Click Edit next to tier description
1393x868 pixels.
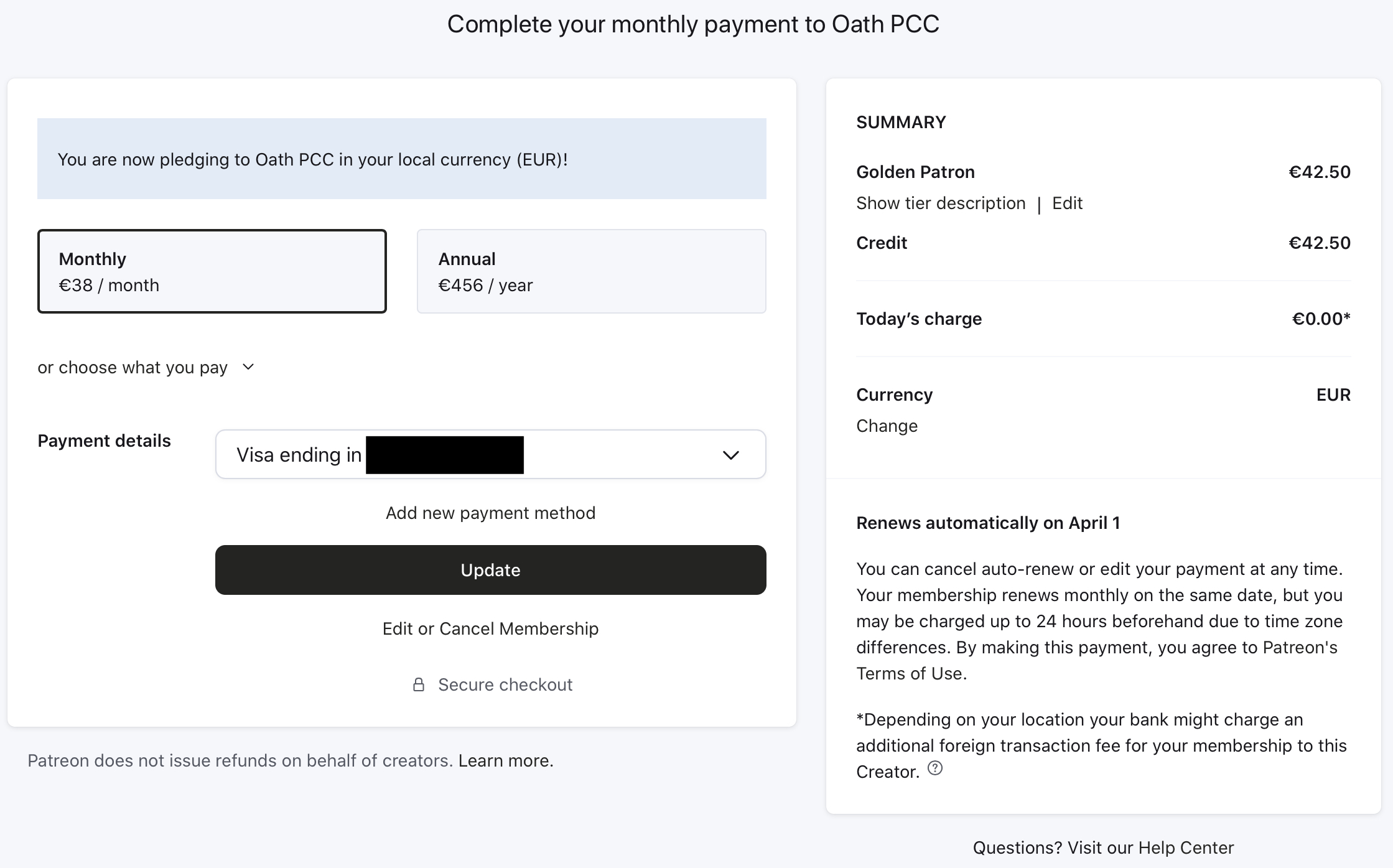pos(1067,203)
